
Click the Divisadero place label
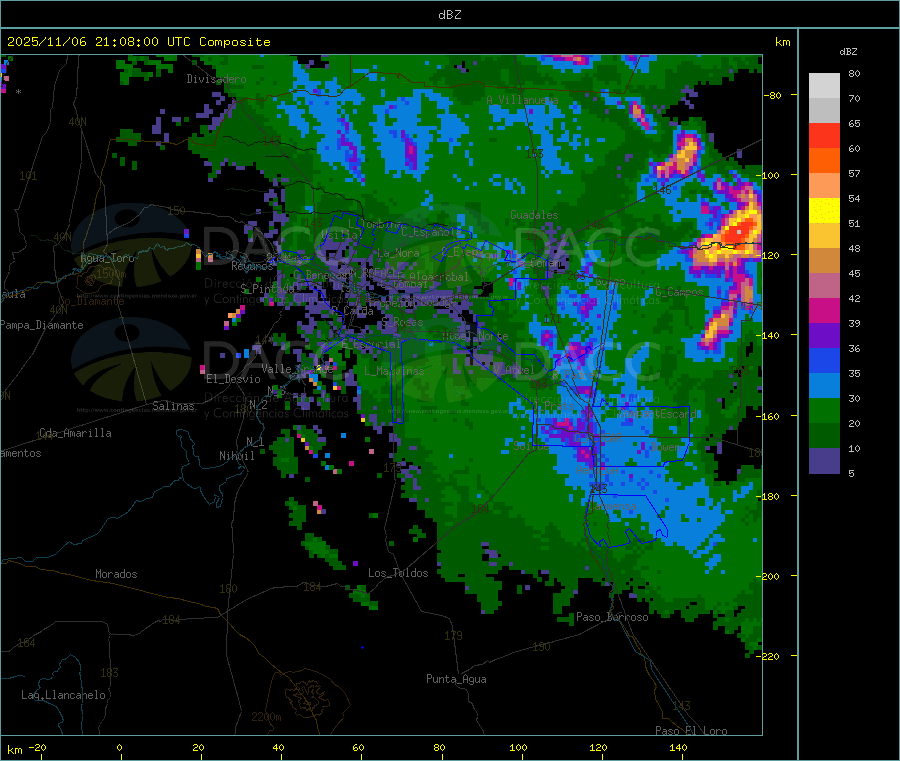tap(216, 79)
